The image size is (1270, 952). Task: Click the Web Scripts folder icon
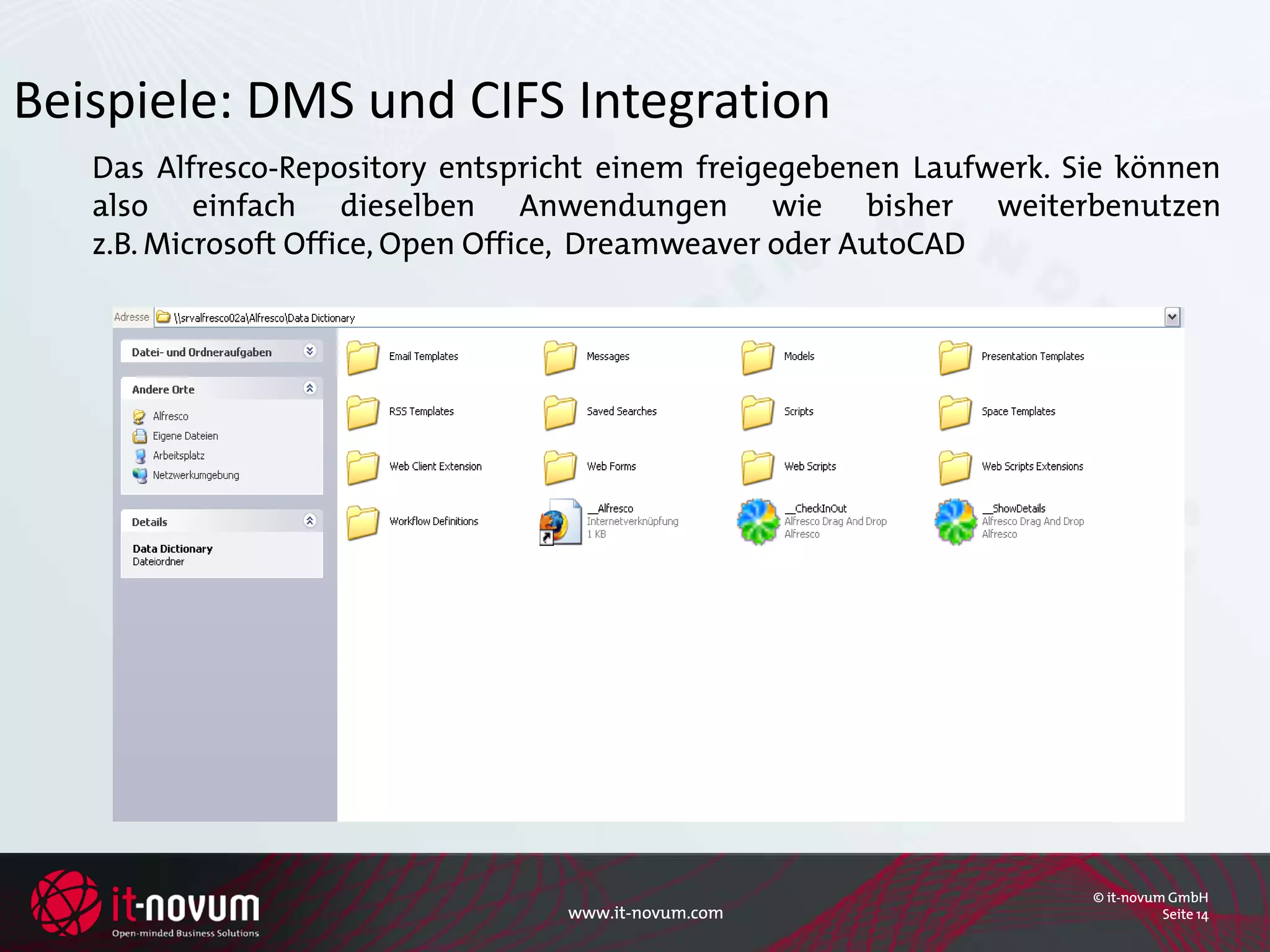pyautogui.click(x=758, y=467)
